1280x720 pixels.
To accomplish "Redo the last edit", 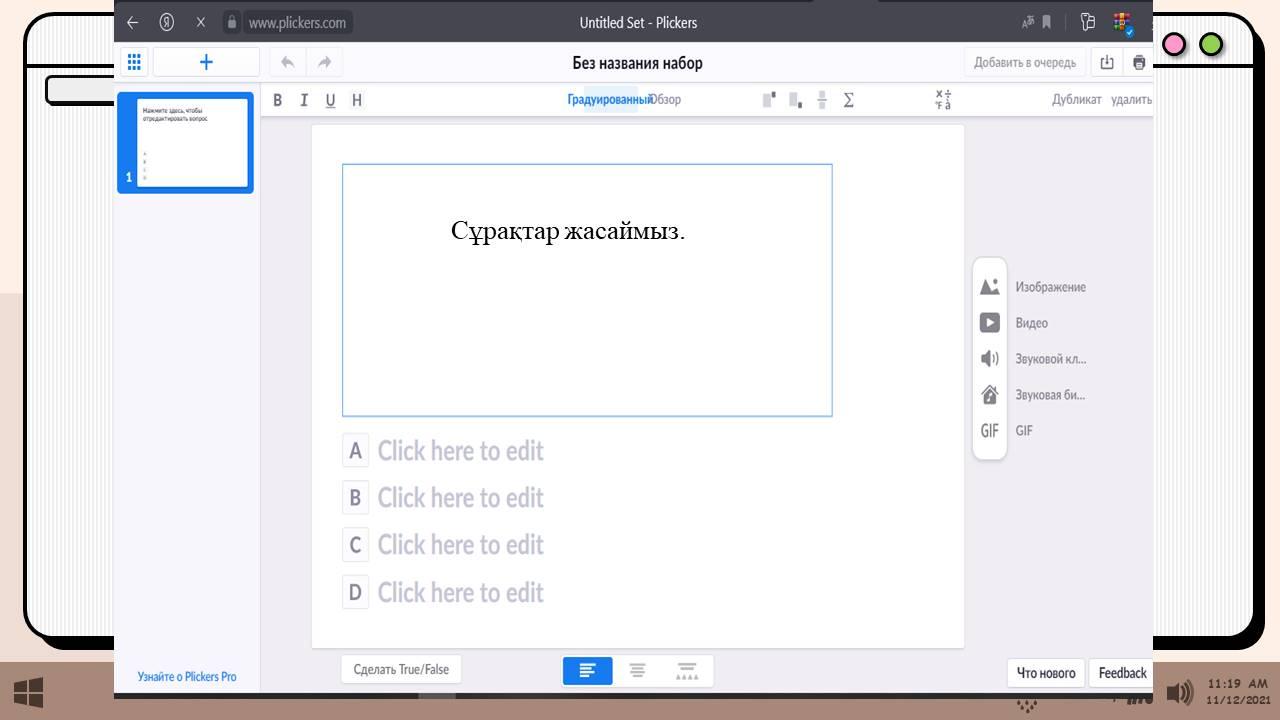I will point(324,62).
